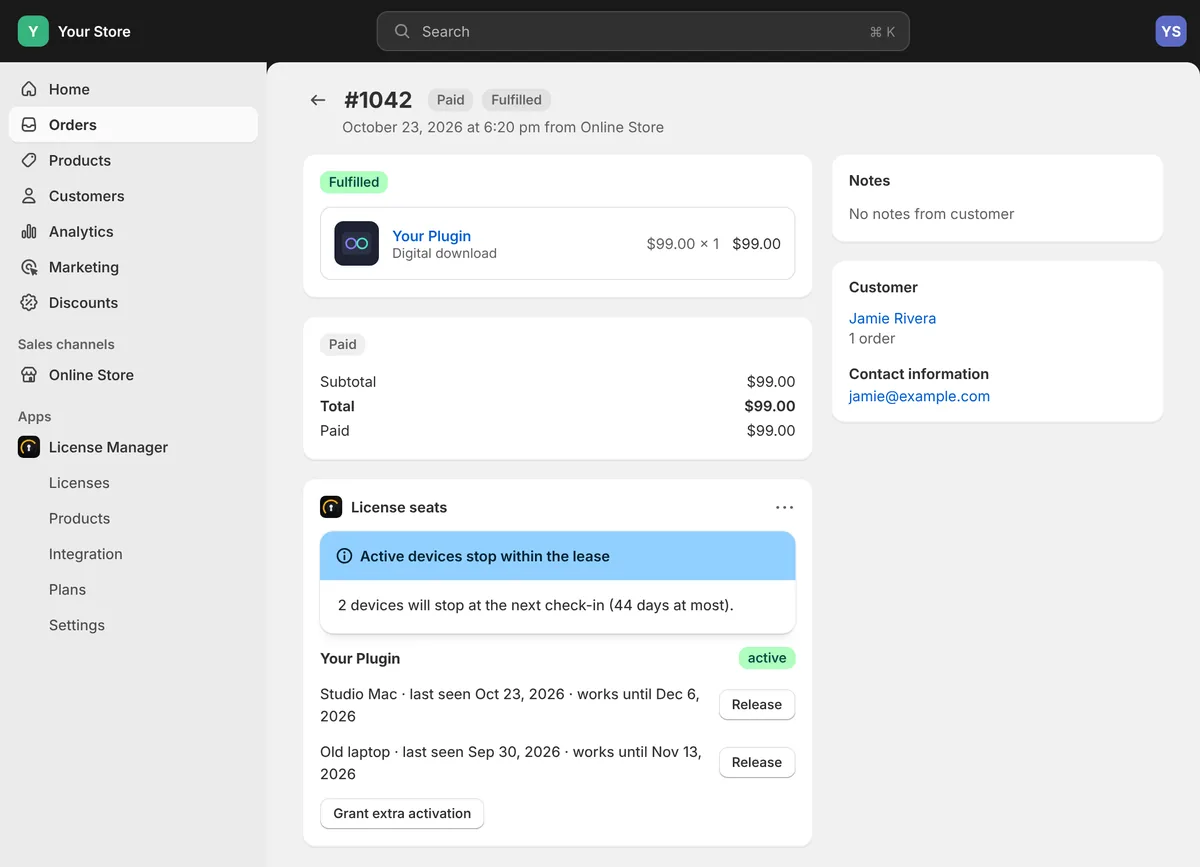This screenshot has height=867, width=1200.
Task: Click the Orders inbox icon
Action: click(x=29, y=125)
